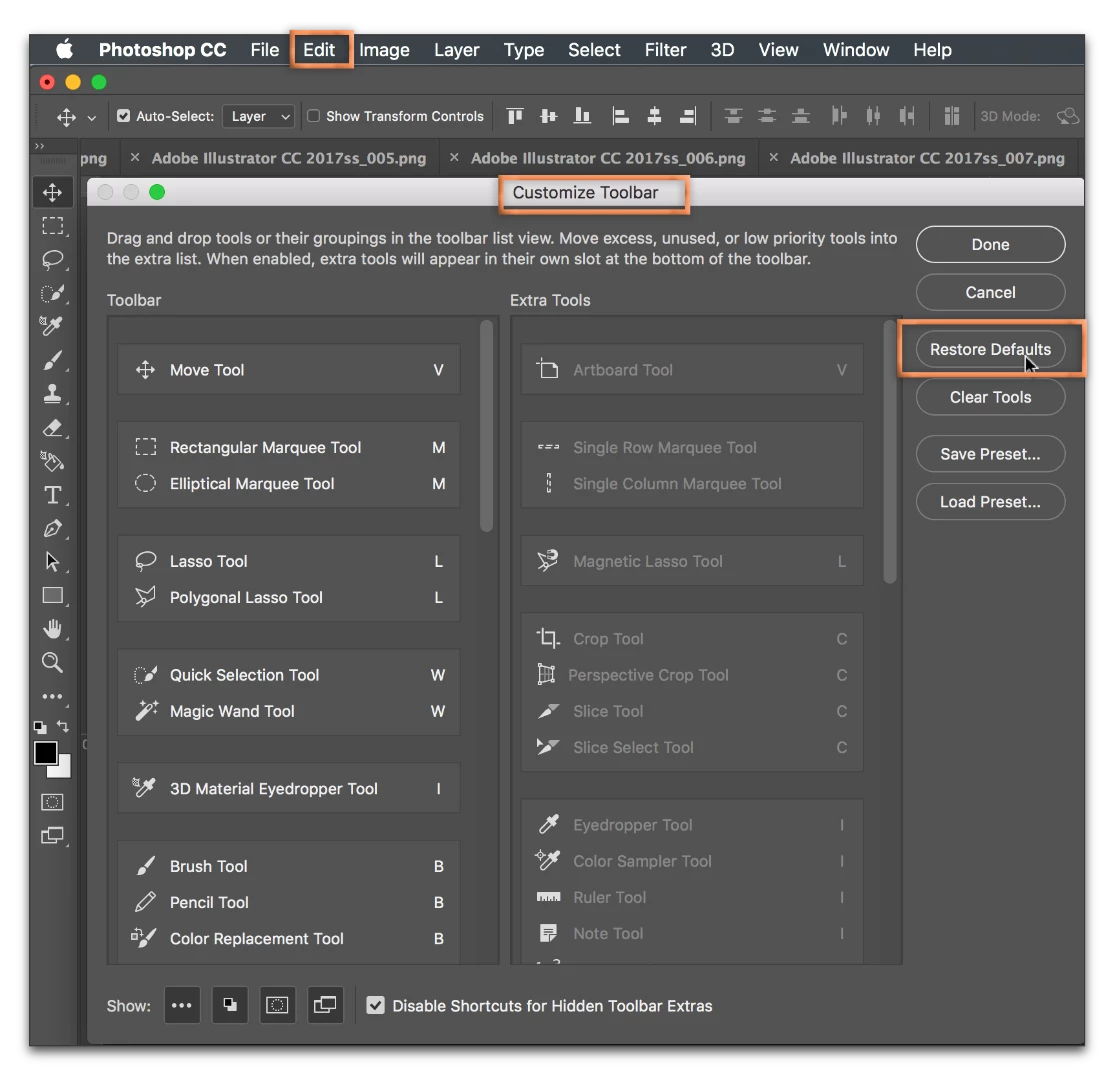Click the Clear Tools button
Image resolution: width=1115 pixels, height=1080 pixels.
pyautogui.click(x=990, y=397)
